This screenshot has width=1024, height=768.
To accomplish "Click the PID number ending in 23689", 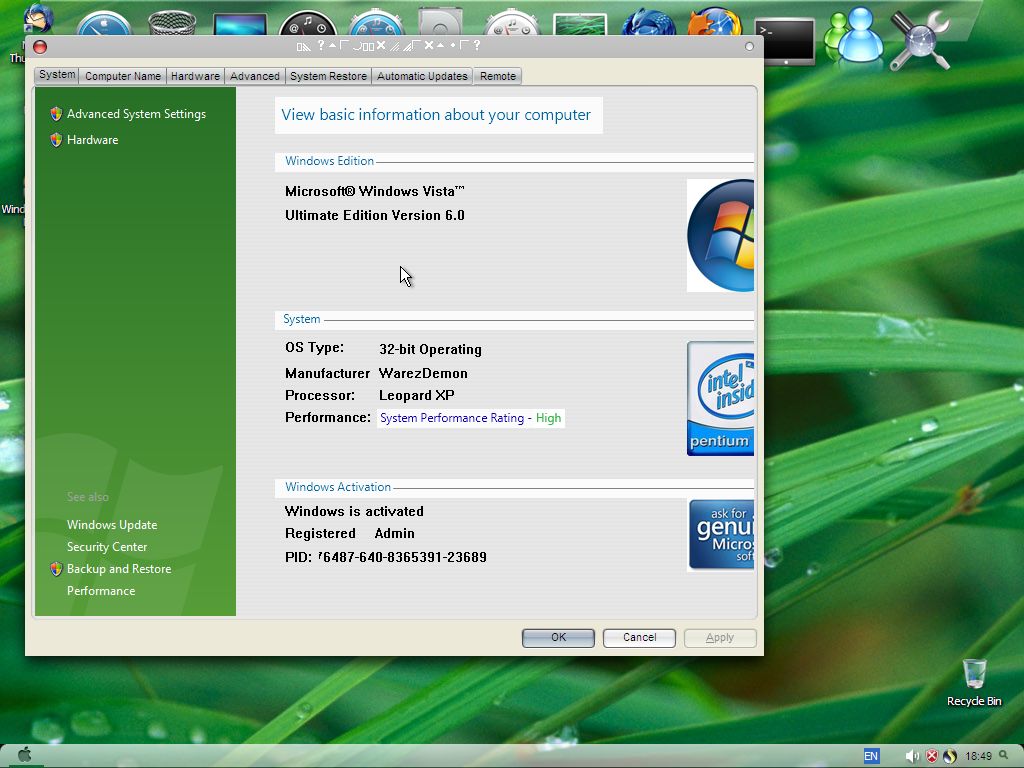I will (x=402, y=557).
